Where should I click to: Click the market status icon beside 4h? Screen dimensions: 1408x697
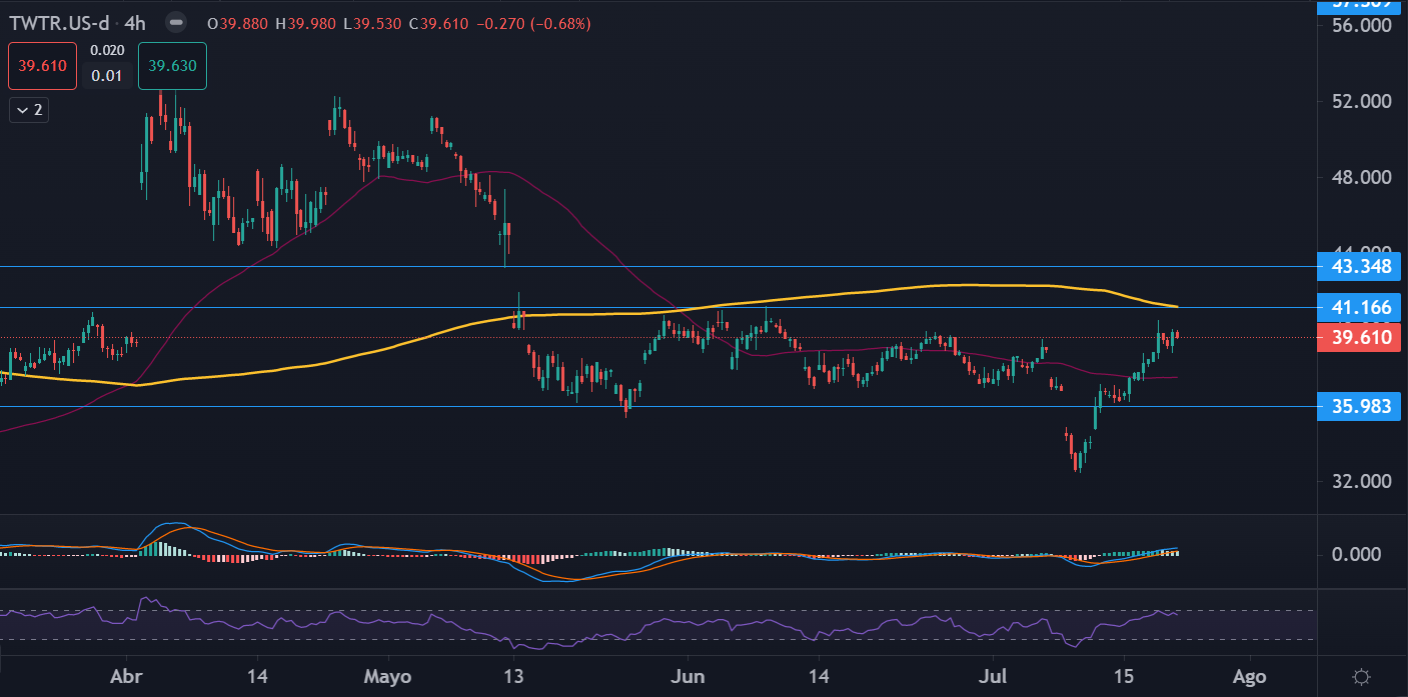[x=176, y=22]
